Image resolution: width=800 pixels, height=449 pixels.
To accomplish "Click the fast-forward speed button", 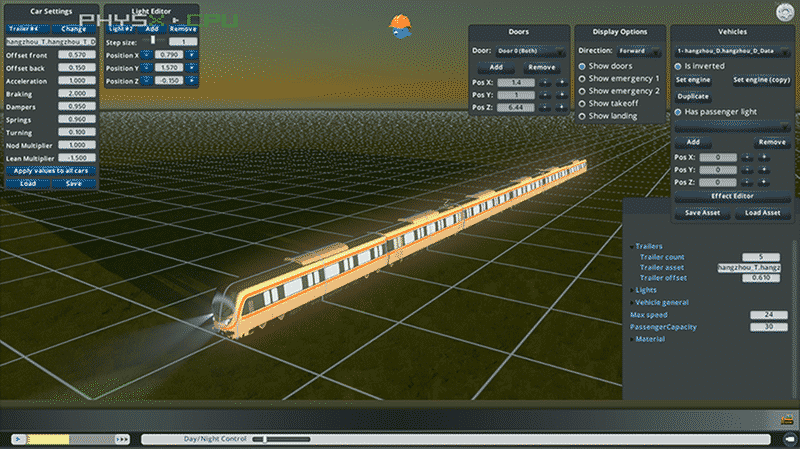I will coord(122,439).
